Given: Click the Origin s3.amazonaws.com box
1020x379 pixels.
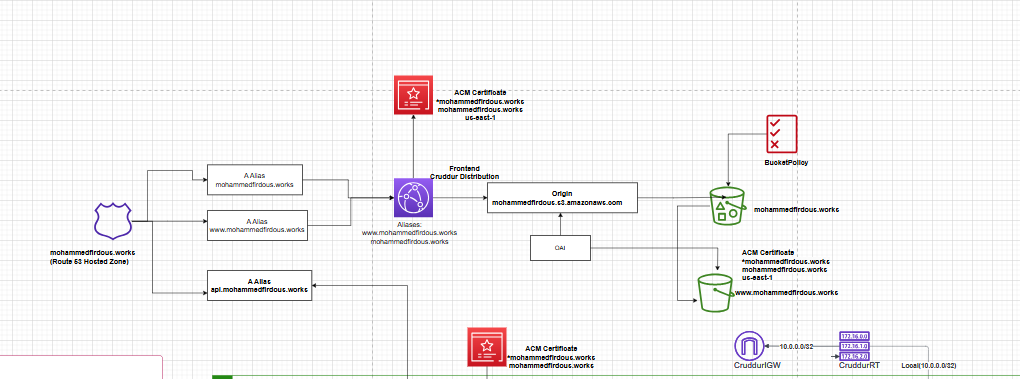Looking at the screenshot, I should pos(562,198).
